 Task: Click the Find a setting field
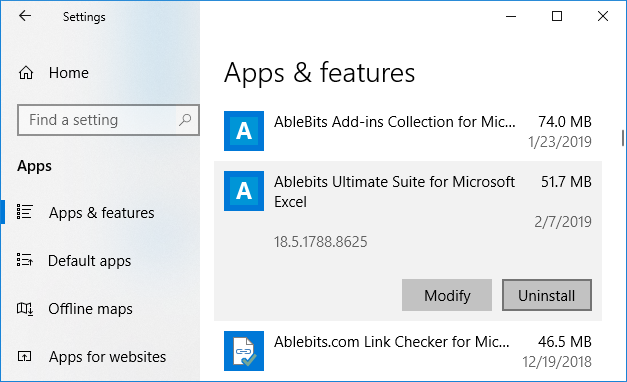pos(108,120)
